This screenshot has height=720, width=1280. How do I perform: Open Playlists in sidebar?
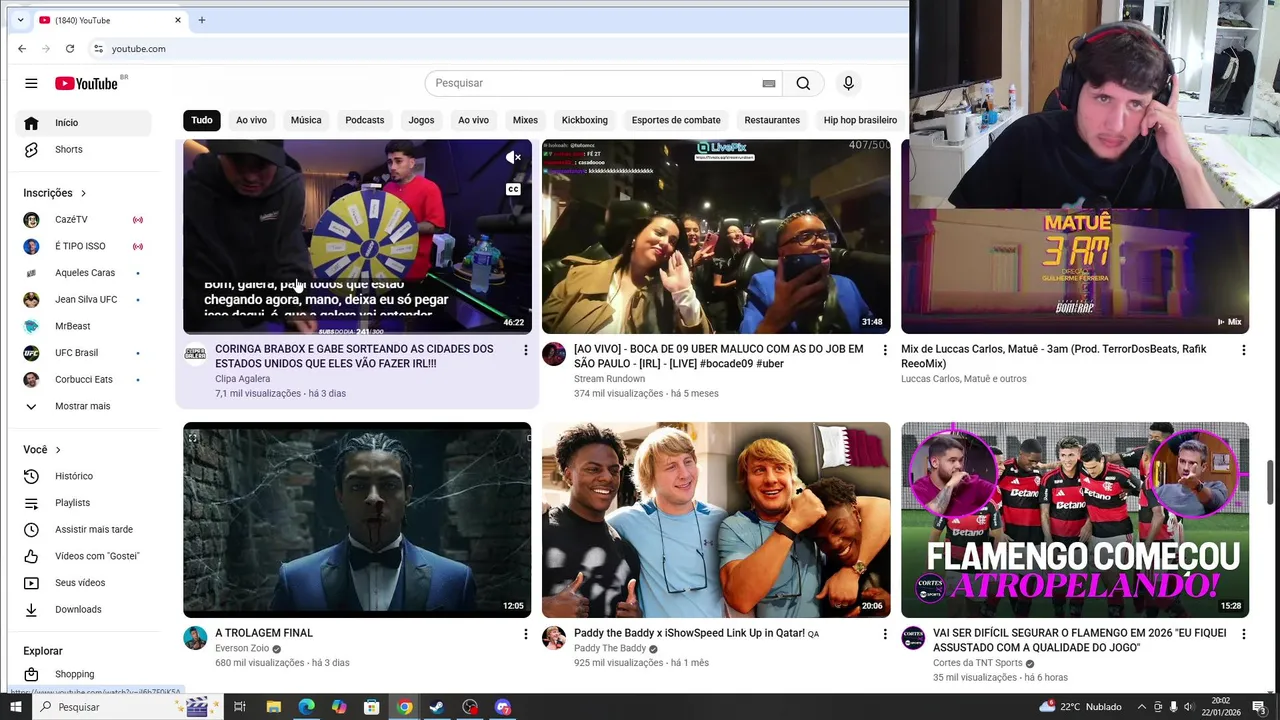84,503
